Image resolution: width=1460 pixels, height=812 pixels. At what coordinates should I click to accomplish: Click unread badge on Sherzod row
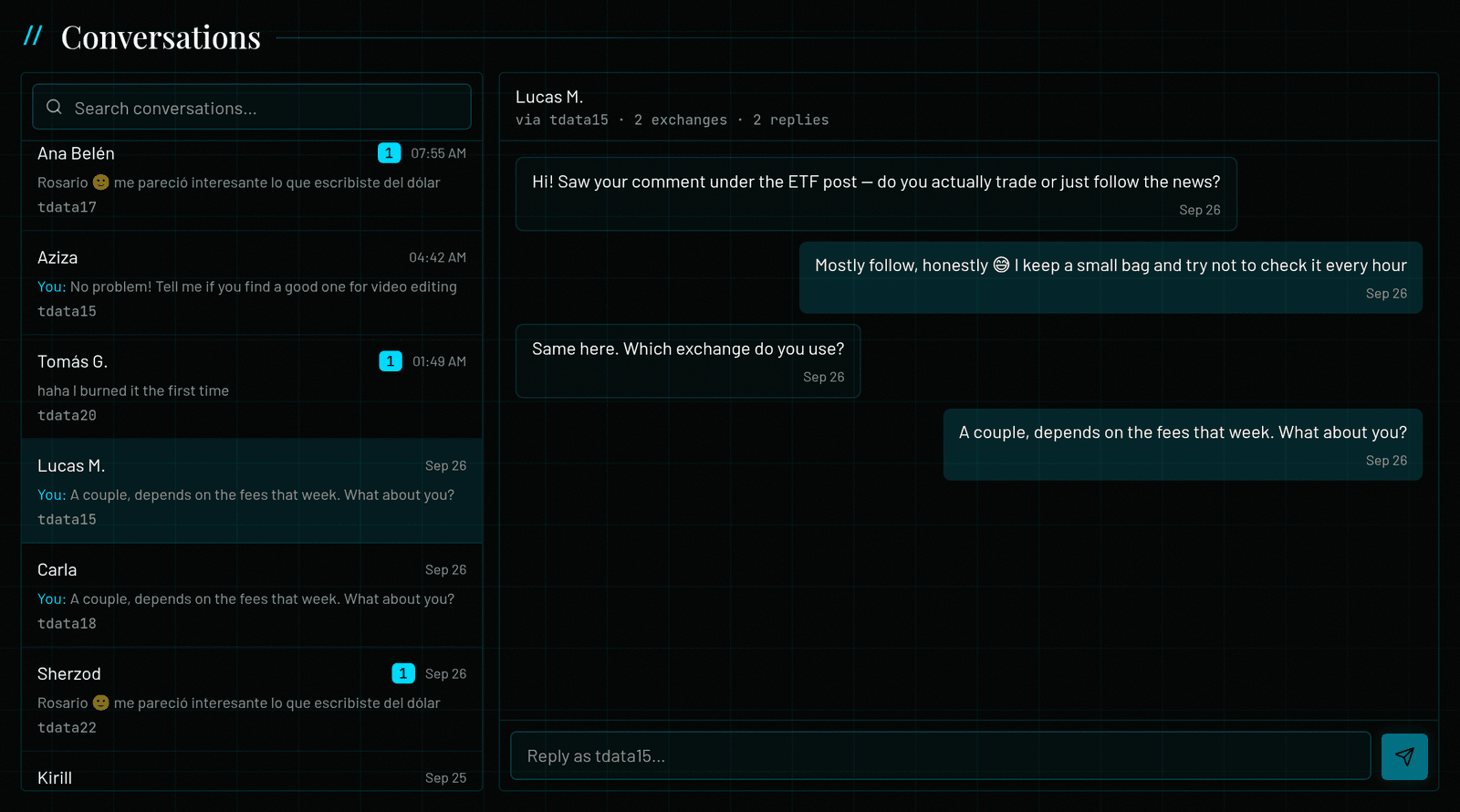click(403, 673)
